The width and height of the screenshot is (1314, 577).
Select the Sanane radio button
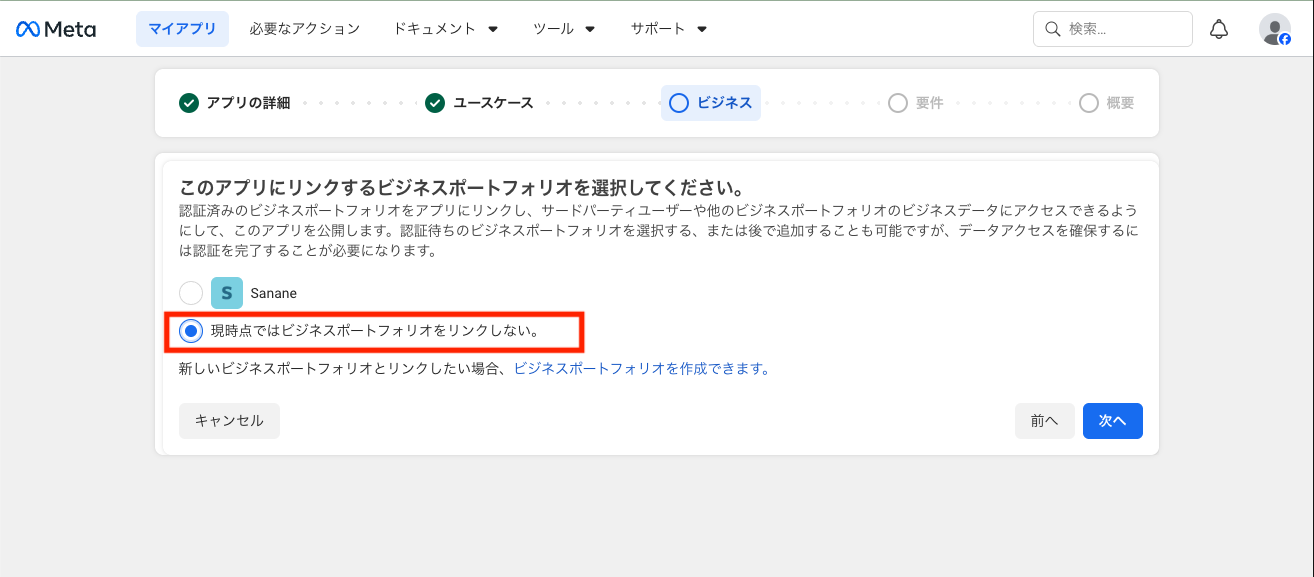[191, 293]
